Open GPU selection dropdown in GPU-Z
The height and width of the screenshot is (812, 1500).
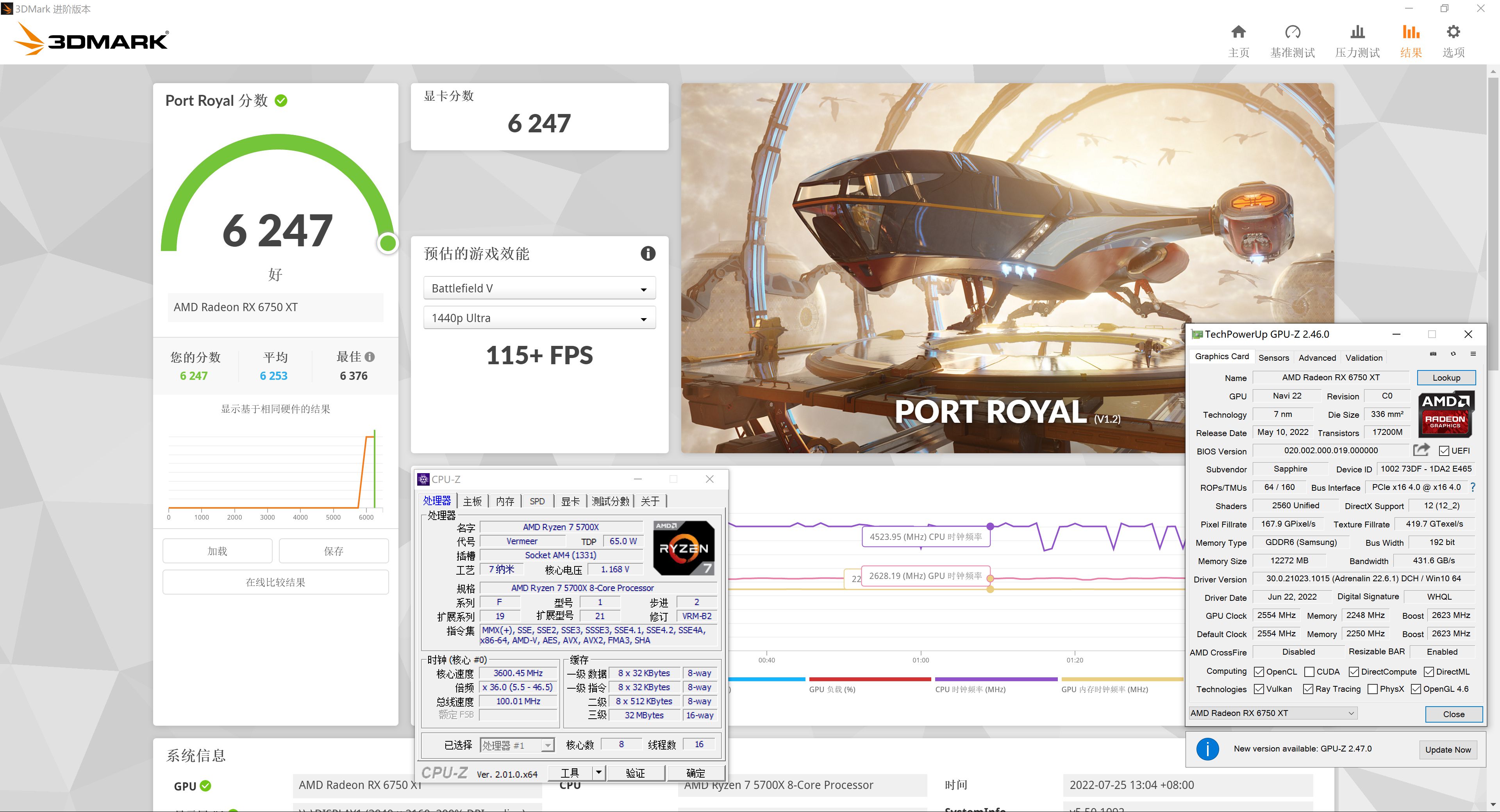pos(1273,713)
